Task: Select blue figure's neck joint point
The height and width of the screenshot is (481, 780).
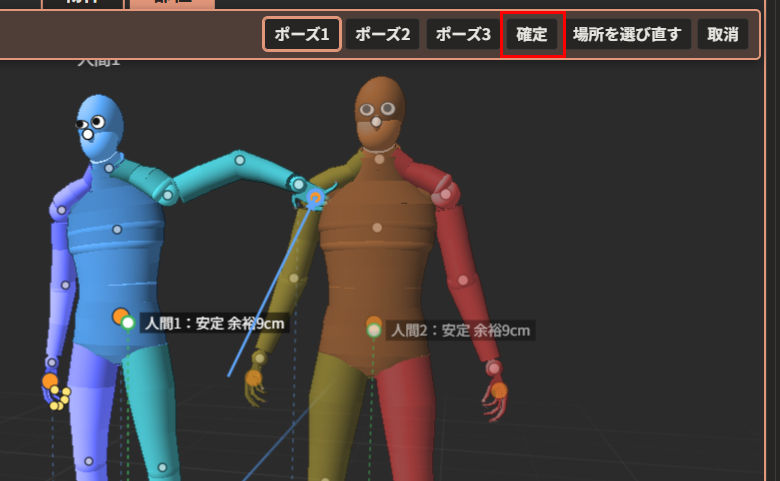Action: (109, 168)
